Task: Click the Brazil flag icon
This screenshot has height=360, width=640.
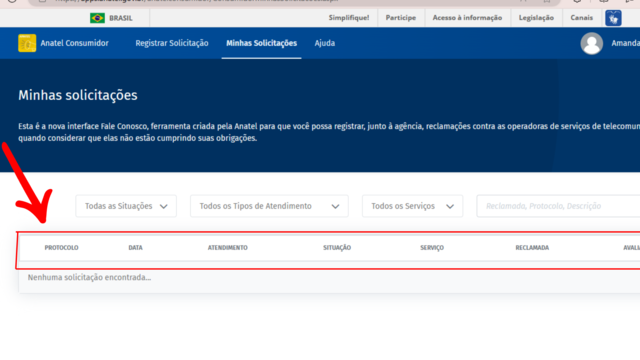Action: pos(97,18)
